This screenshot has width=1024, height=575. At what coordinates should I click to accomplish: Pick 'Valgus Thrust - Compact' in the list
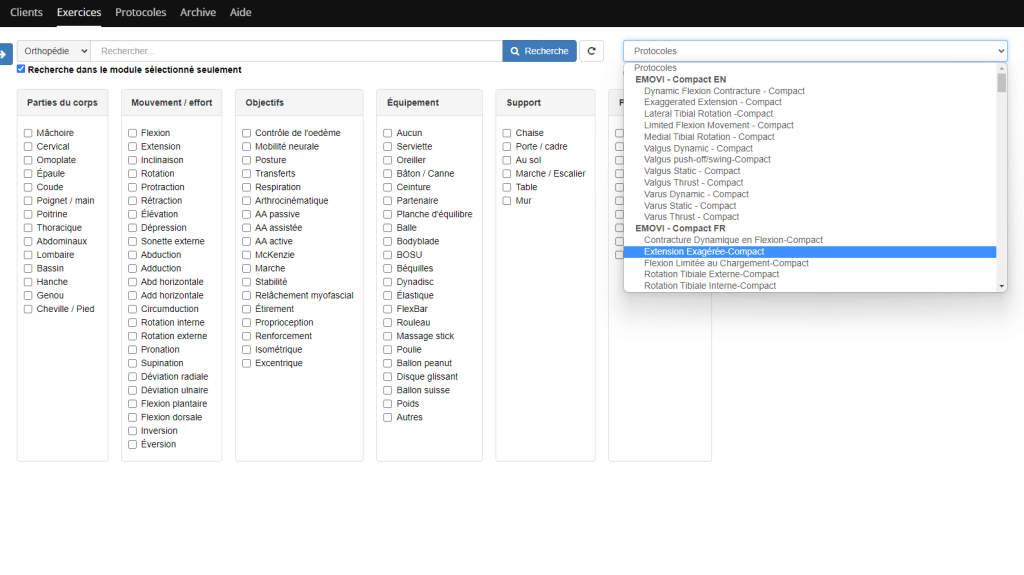click(x=693, y=183)
